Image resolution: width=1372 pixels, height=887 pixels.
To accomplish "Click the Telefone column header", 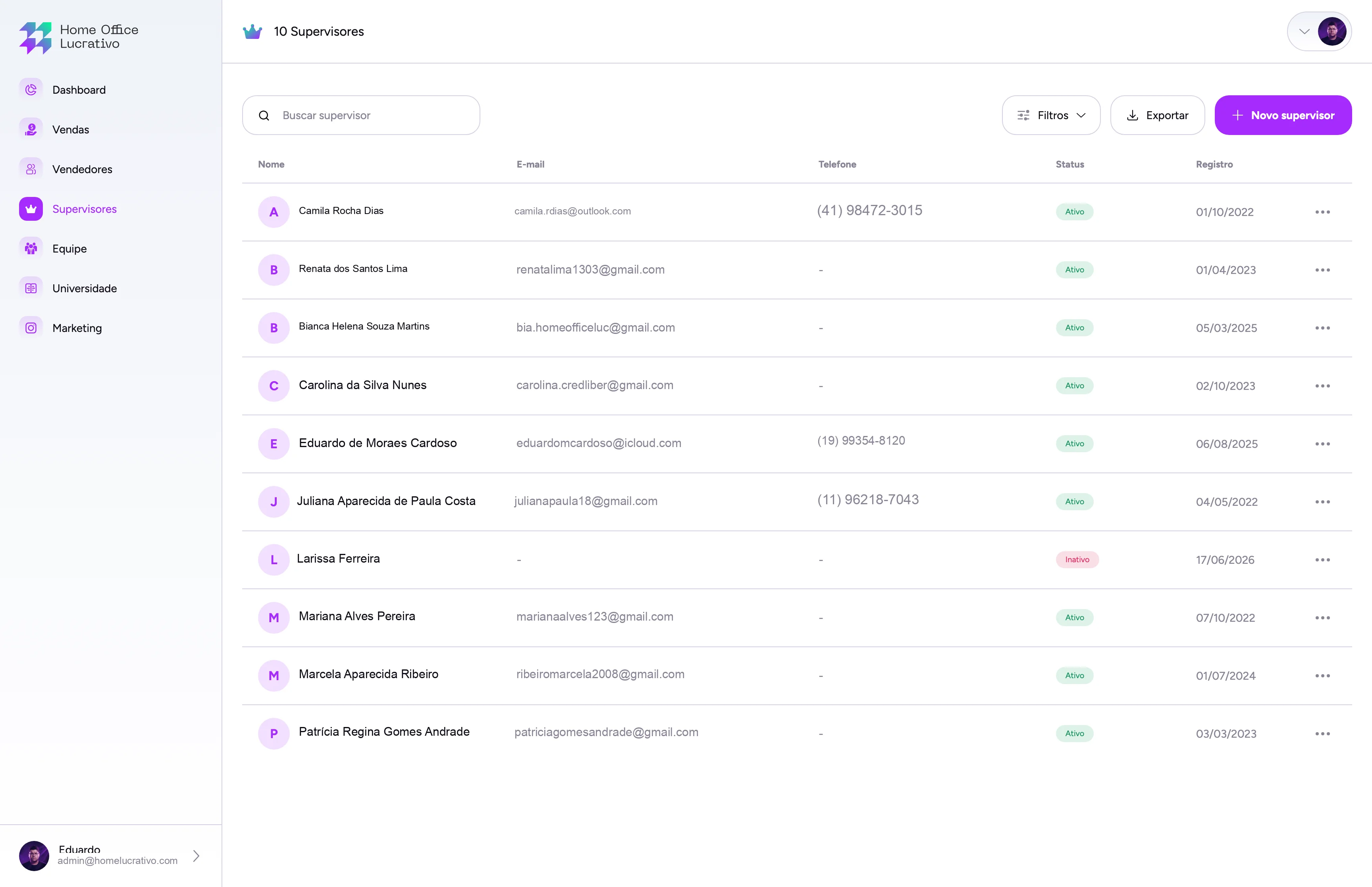I will 837,164.
